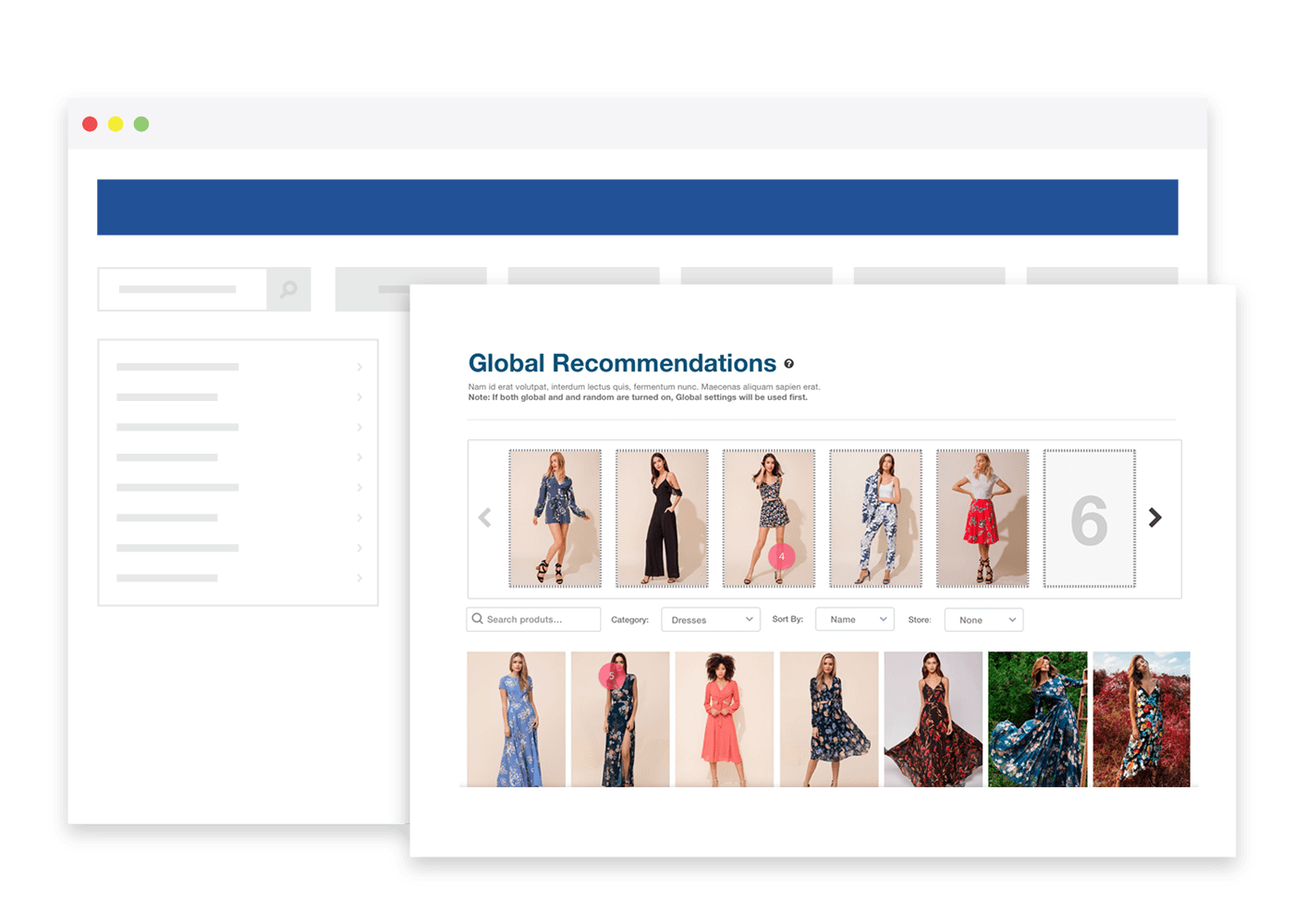
Task: Select the coral midi dress thumbnail
Action: pyautogui.click(x=724, y=721)
